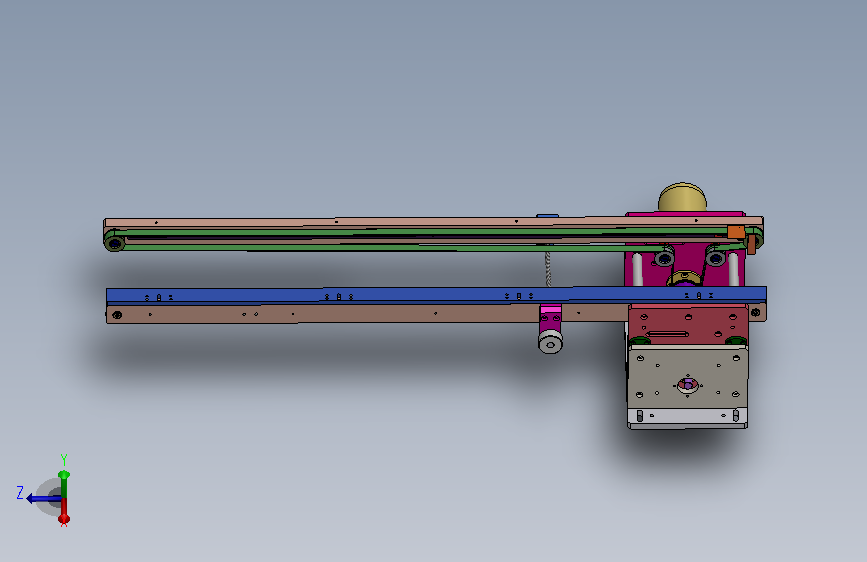Select the gray motor mounting plate
867x562 pixels.
[x=688, y=378]
